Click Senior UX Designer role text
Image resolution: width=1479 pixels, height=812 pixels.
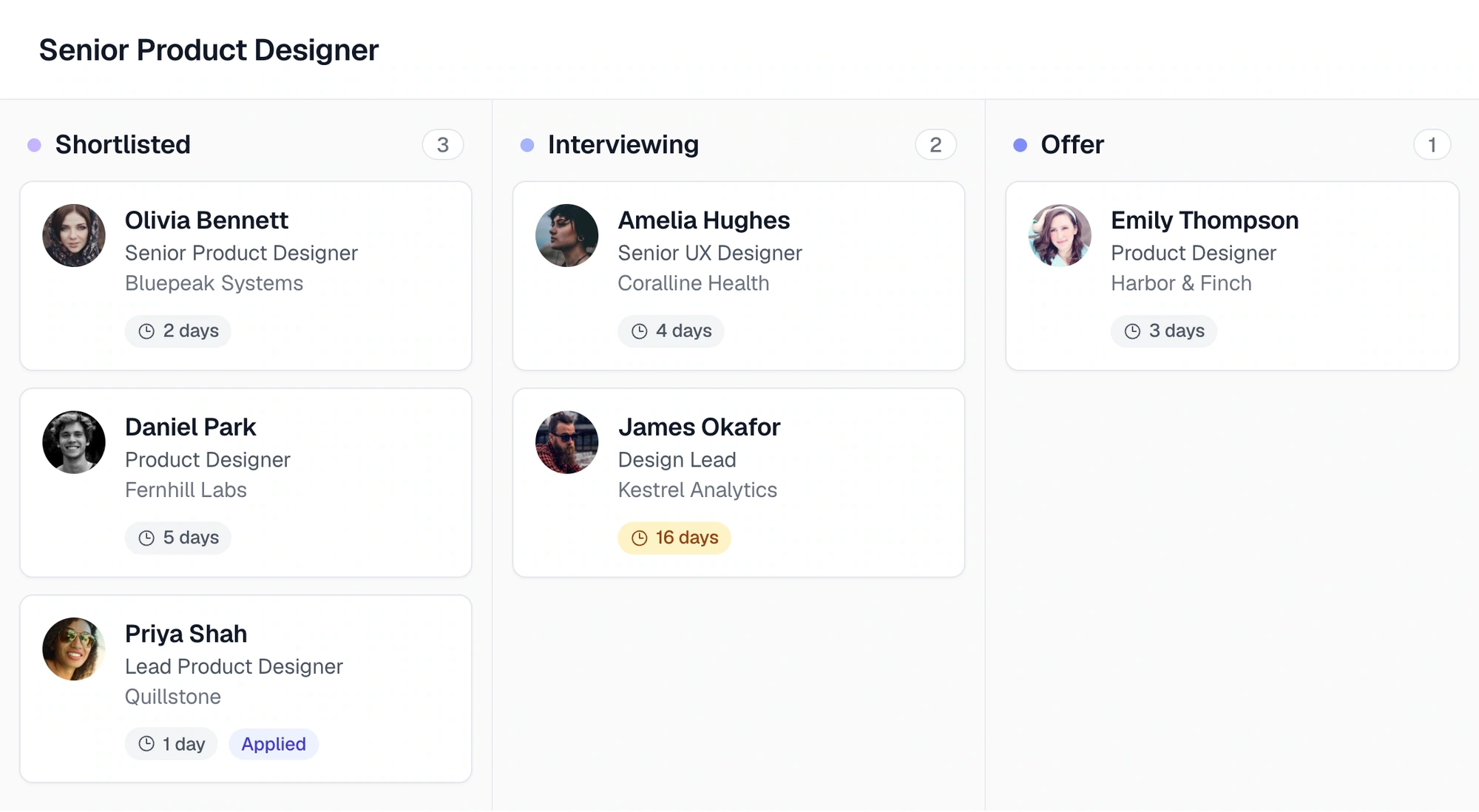(710, 253)
